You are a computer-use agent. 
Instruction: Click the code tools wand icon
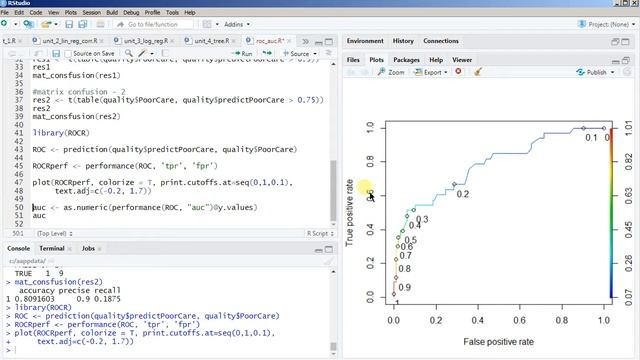142,53
